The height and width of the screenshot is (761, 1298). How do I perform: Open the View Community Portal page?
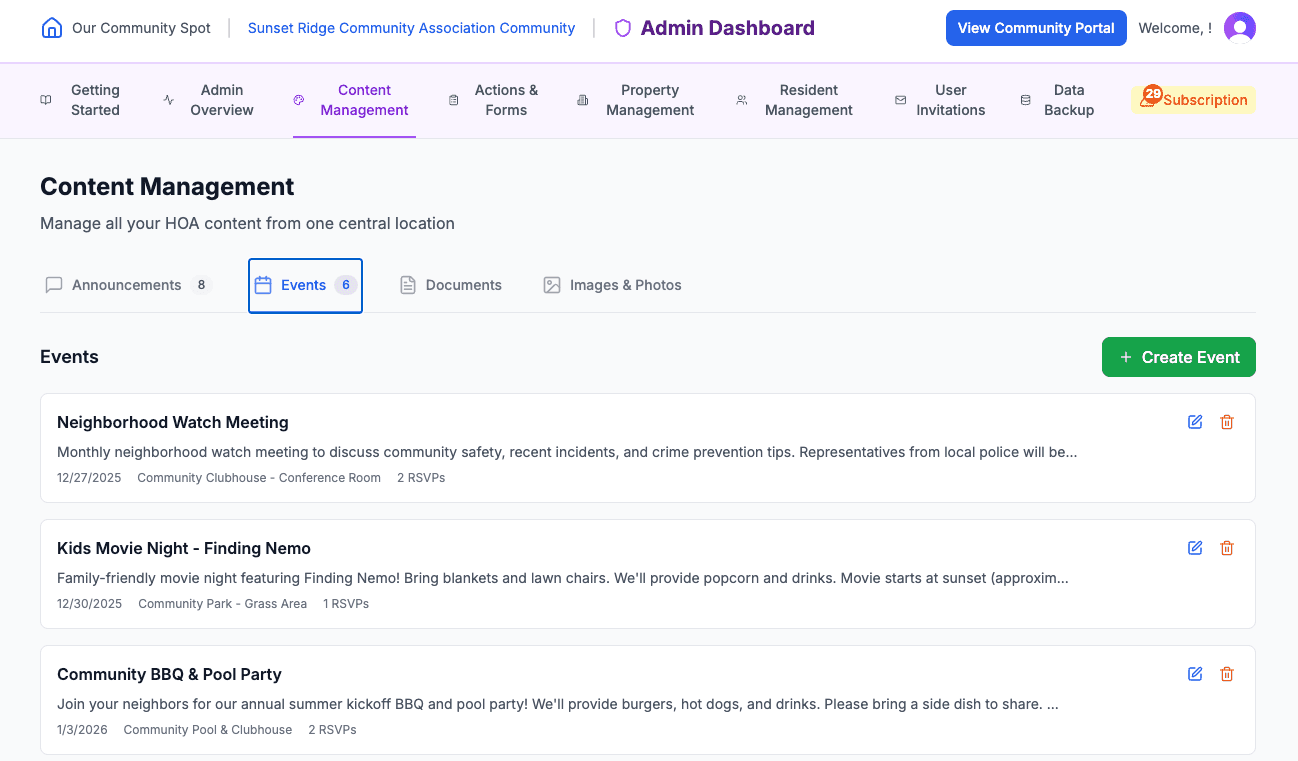click(x=1036, y=28)
